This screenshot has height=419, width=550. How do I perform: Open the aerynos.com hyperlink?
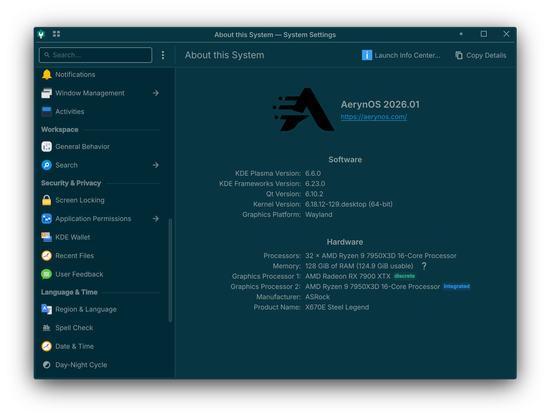pyautogui.click(x=374, y=117)
